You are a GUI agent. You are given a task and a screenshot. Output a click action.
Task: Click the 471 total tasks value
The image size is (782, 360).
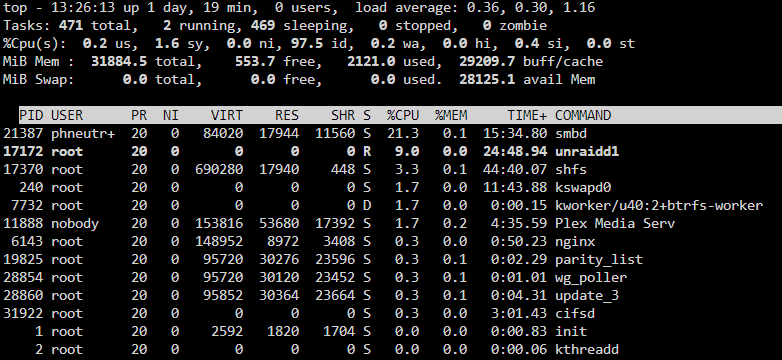click(71, 26)
